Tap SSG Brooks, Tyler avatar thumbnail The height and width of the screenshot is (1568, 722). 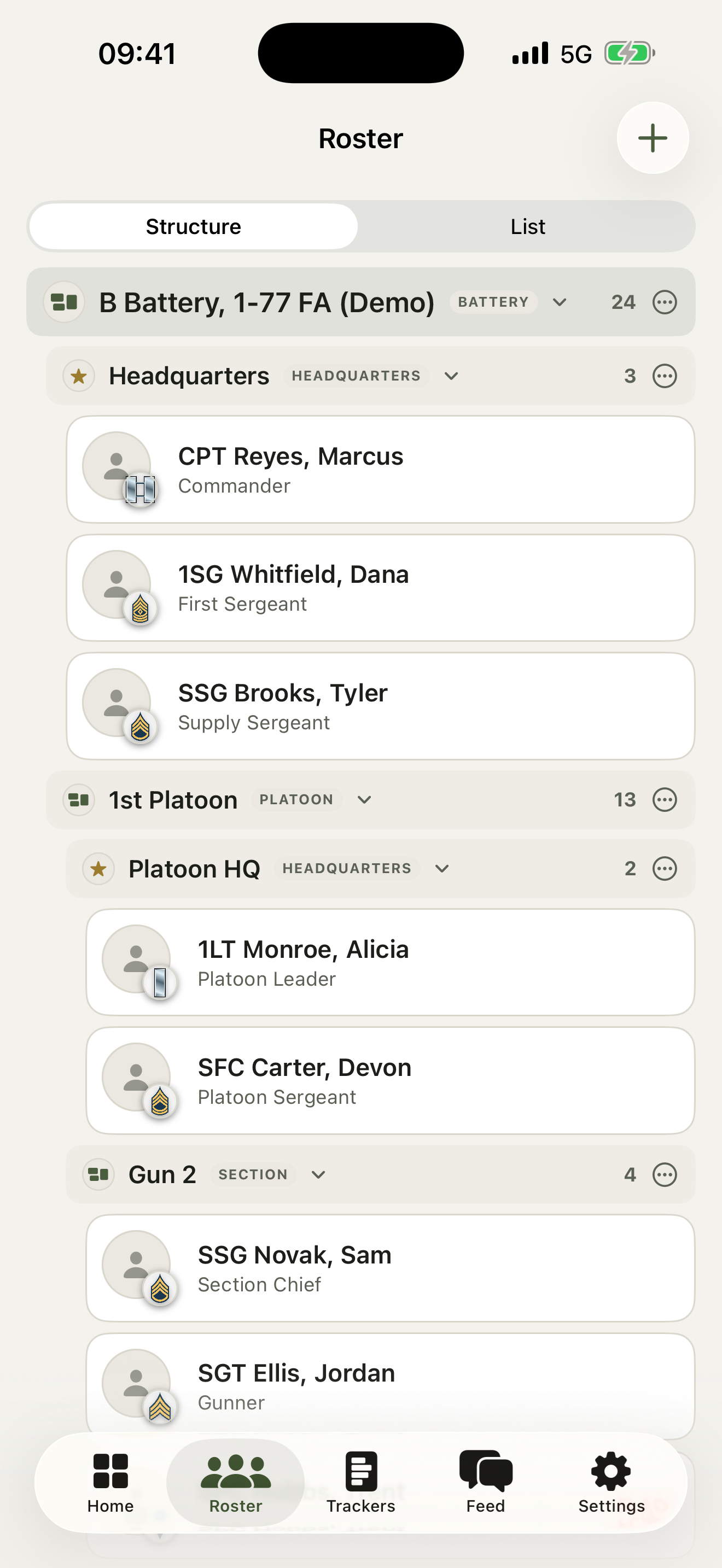(x=117, y=703)
